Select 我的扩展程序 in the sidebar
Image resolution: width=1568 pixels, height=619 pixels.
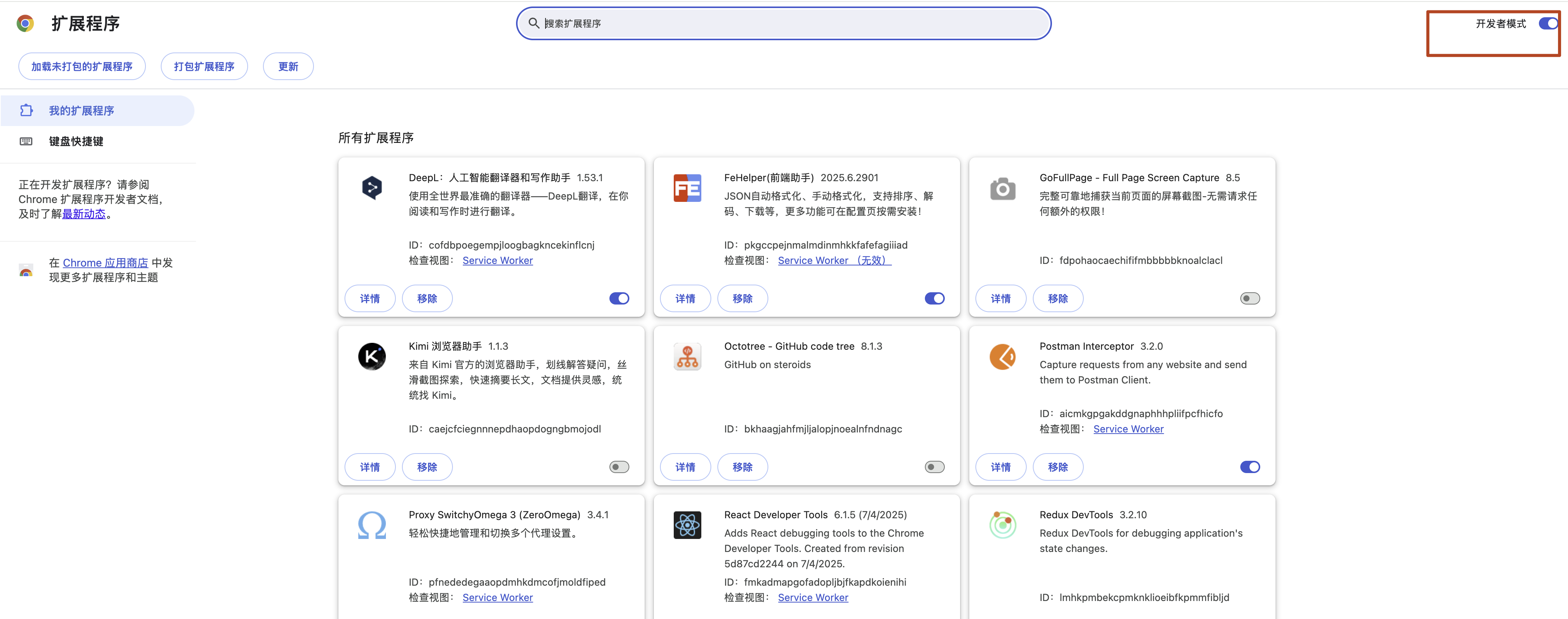pyautogui.click(x=82, y=111)
